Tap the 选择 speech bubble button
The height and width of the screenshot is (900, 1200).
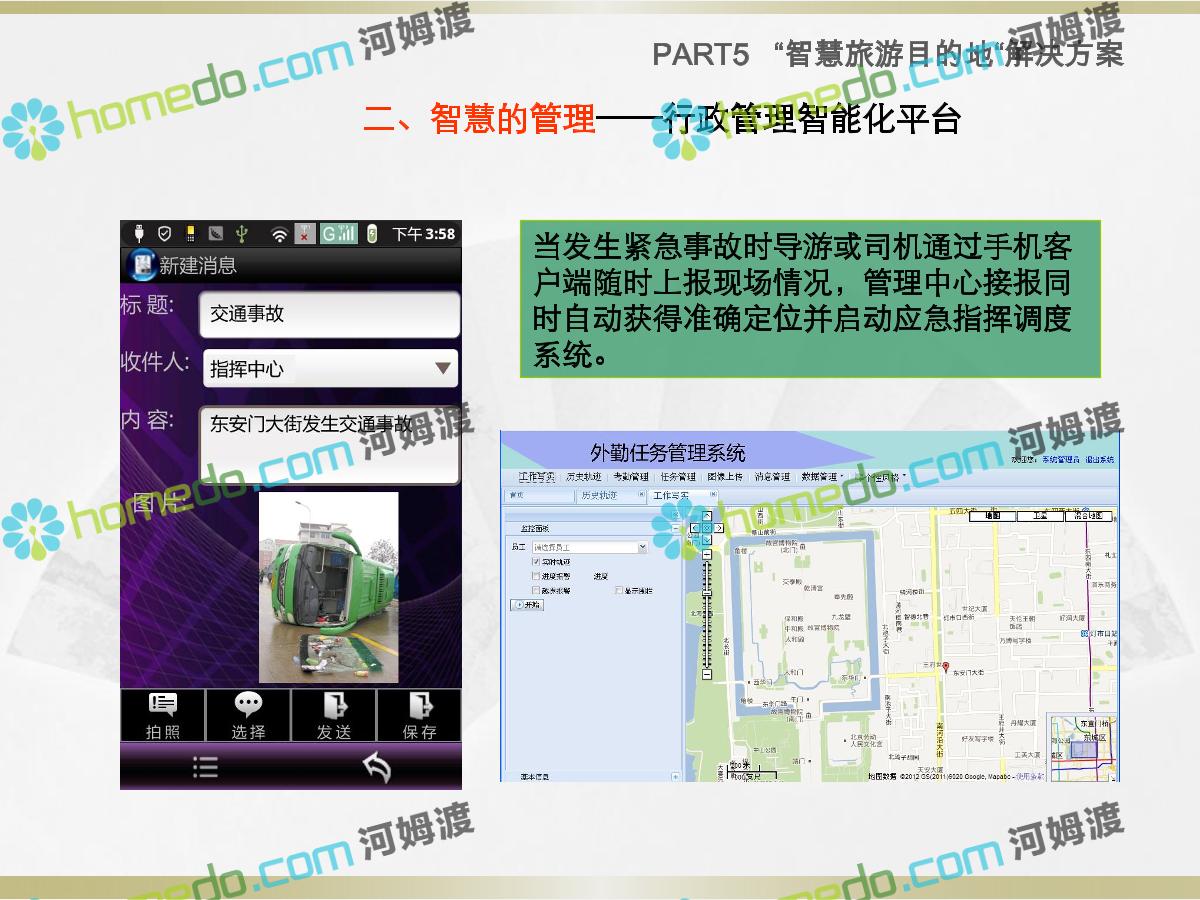pyautogui.click(x=248, y=715)
